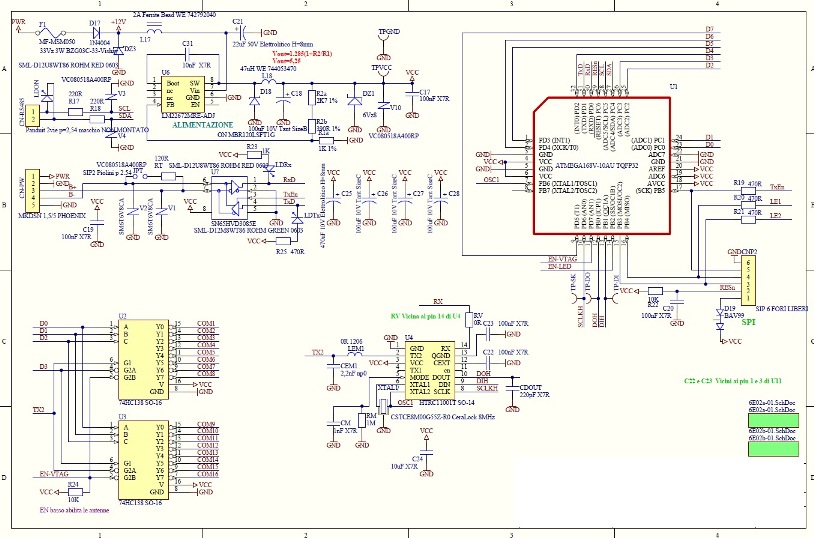Click the TPVCC test point symbol

382,73
